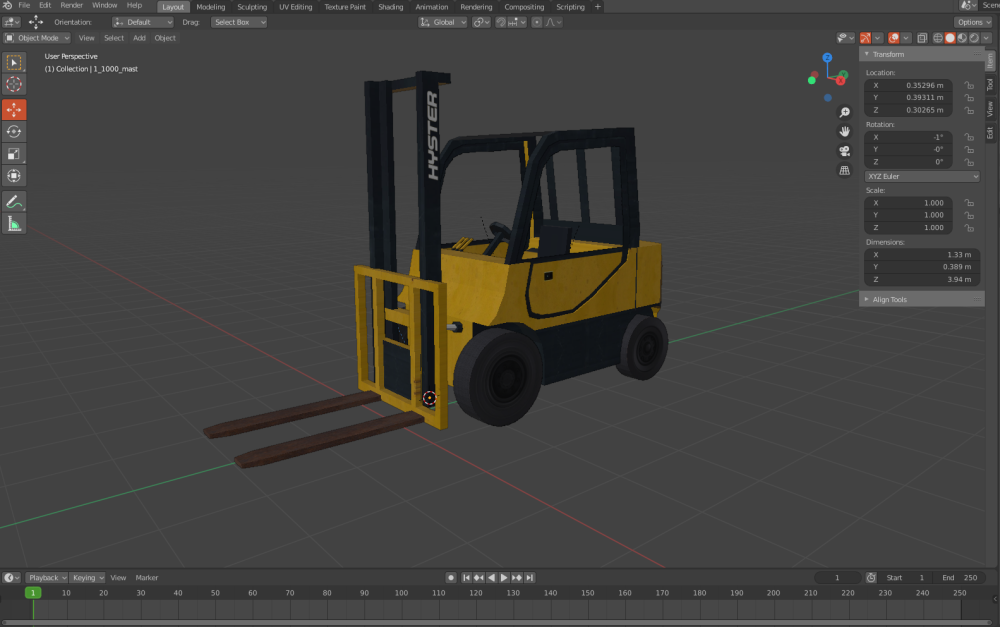Click frame 100 on the timeline

pyautogui.click(x=401, y=593)
